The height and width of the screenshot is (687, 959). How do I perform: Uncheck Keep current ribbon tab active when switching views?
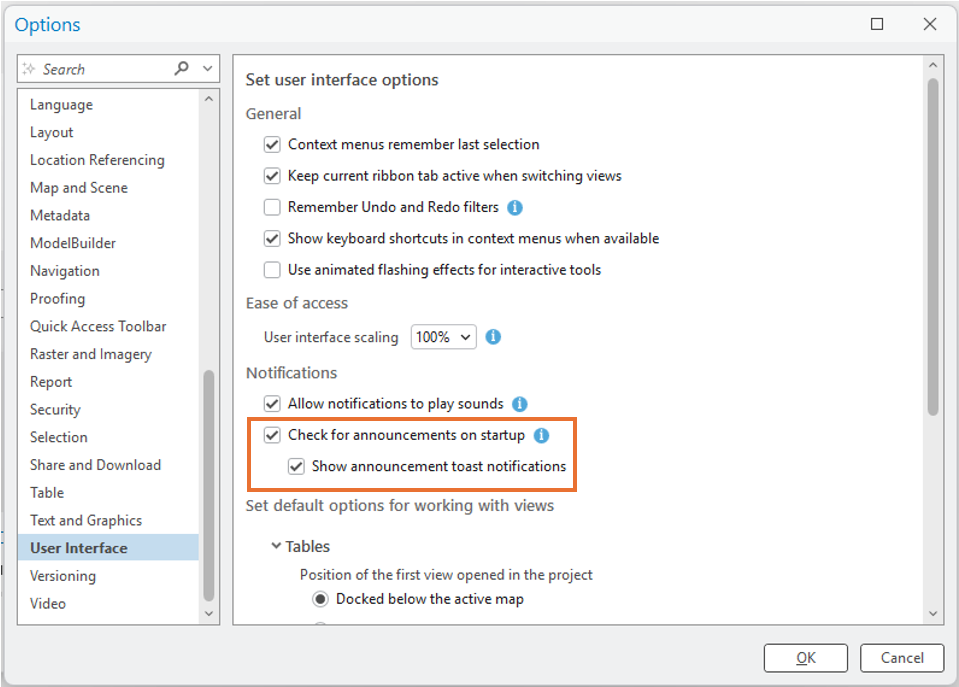click(272, 175)
